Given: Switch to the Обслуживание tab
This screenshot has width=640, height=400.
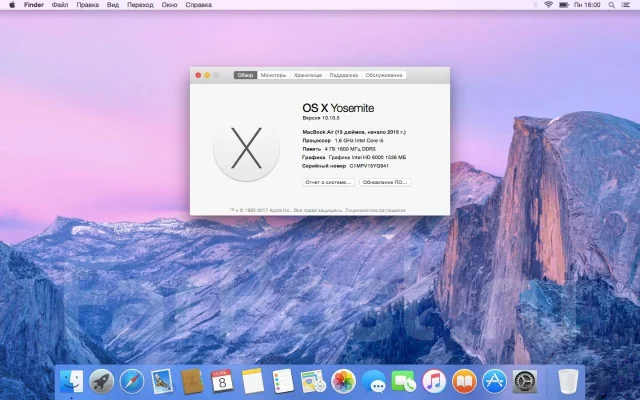Looking at the screenshot, I should pyautogui.click(x=384, y=75).
